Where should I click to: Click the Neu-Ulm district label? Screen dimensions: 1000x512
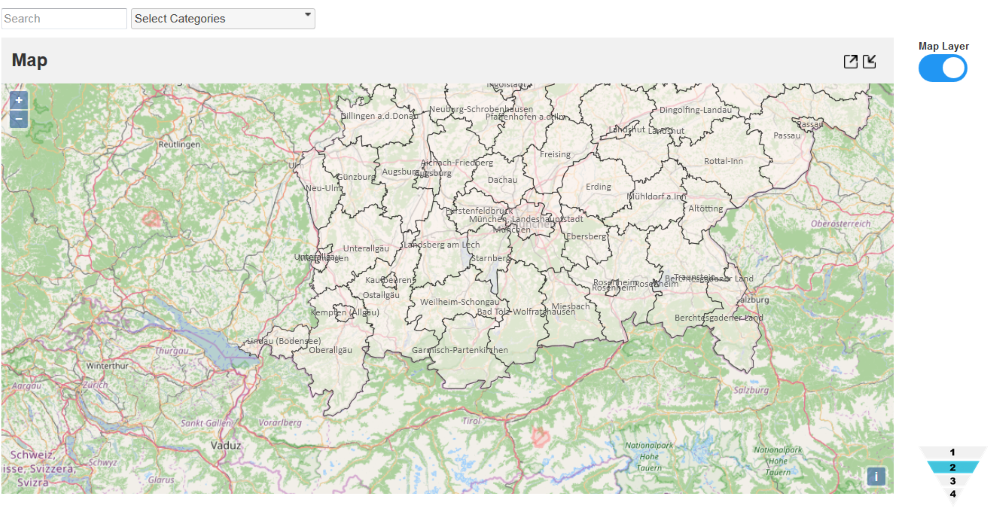click(323, 188)
